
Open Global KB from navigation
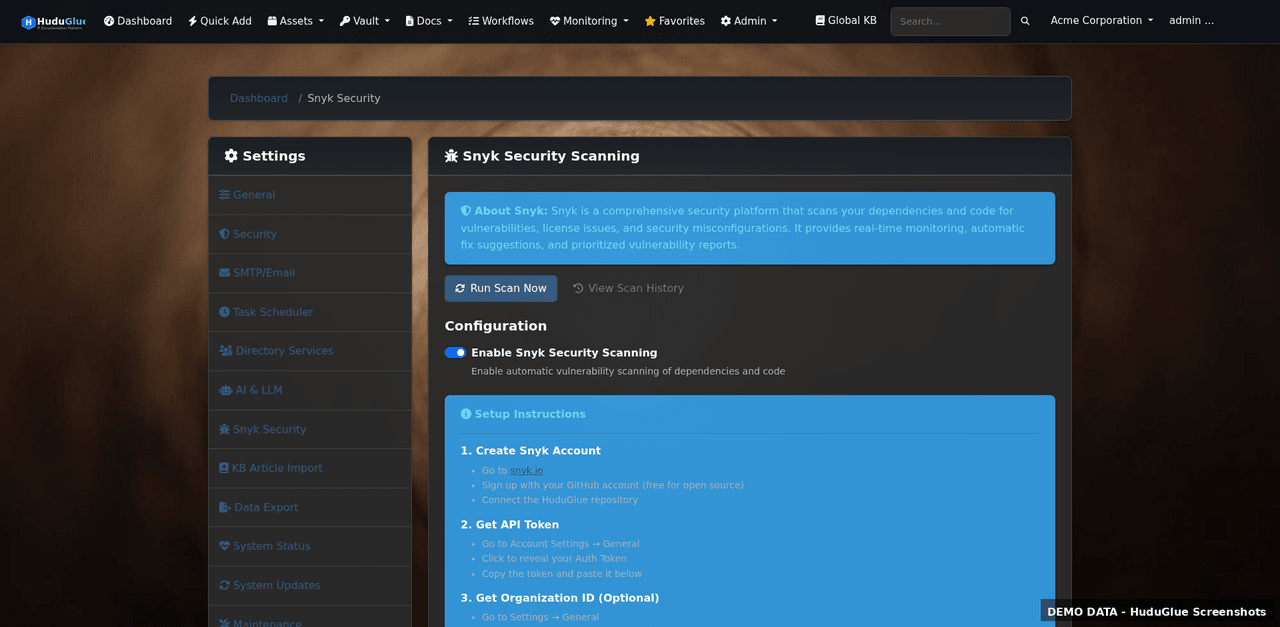(x=846, y=20)
